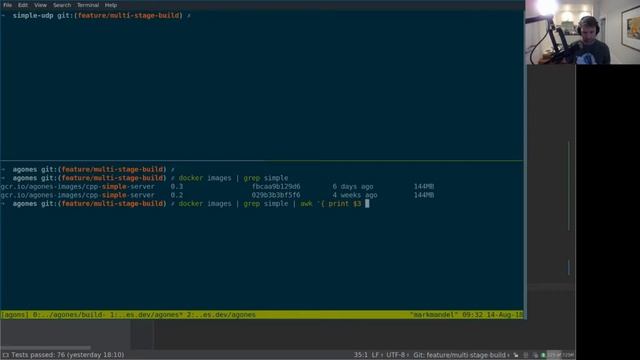The width and height of the screenshot is (640, 360).
Task: Click the awk '{ print $3 command text
Action: 331,204
